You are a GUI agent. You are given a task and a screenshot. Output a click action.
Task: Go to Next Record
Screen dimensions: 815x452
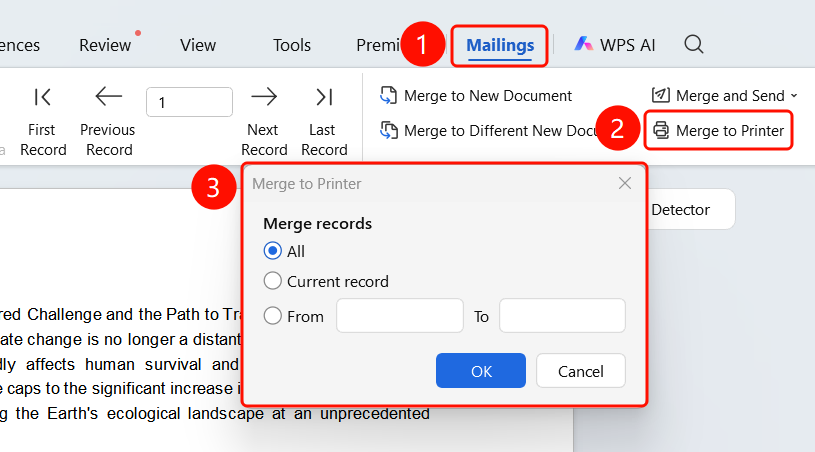(264, 122)
